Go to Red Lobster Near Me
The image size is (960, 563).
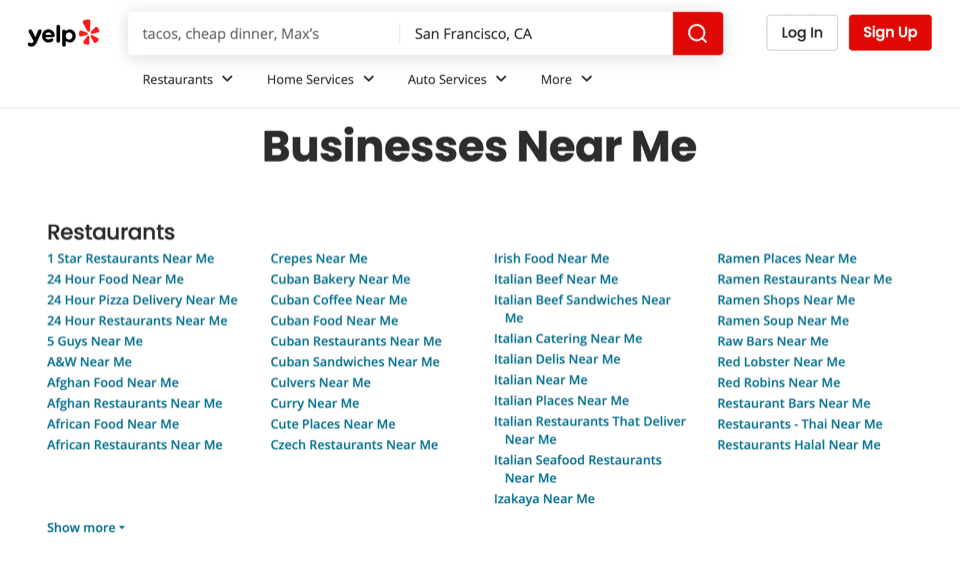[x=781, y=362]
